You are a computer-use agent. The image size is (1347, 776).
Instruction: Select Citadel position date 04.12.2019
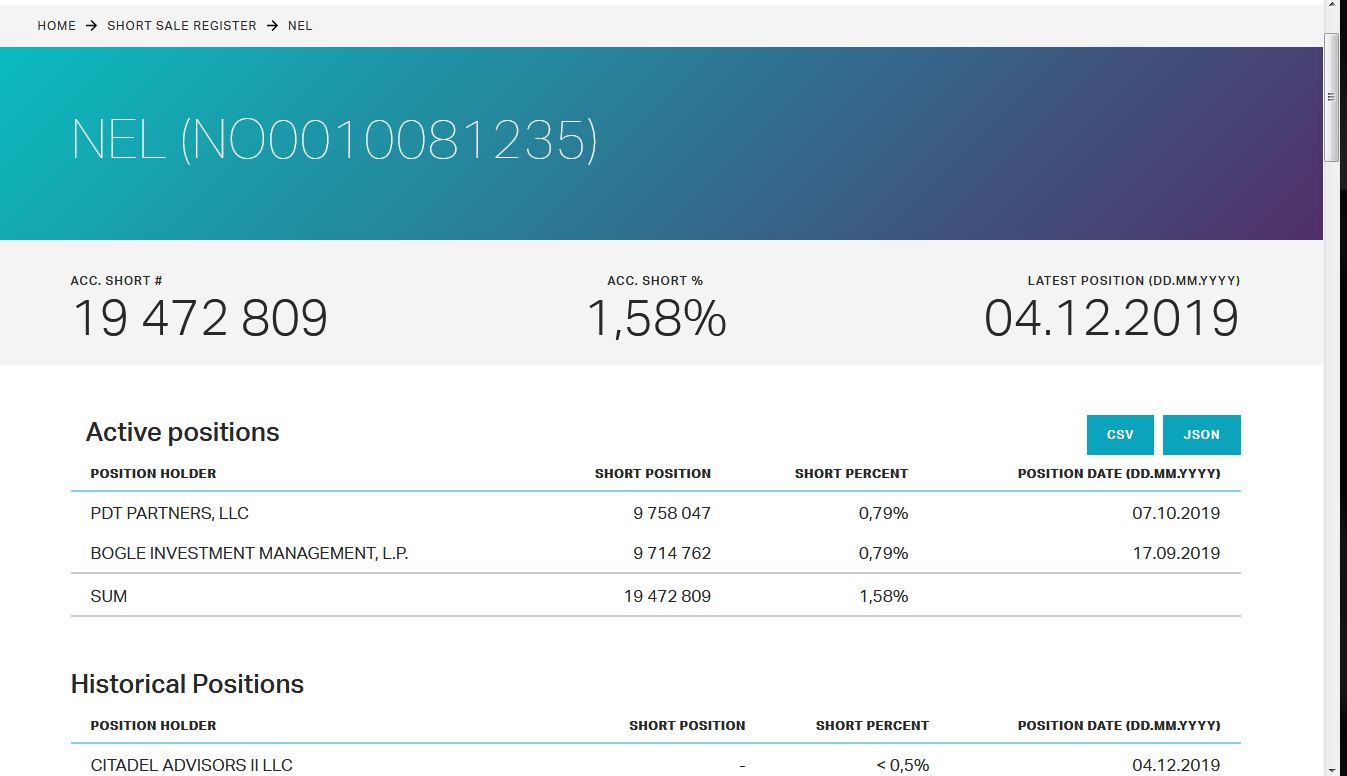tap(1176, 766)
